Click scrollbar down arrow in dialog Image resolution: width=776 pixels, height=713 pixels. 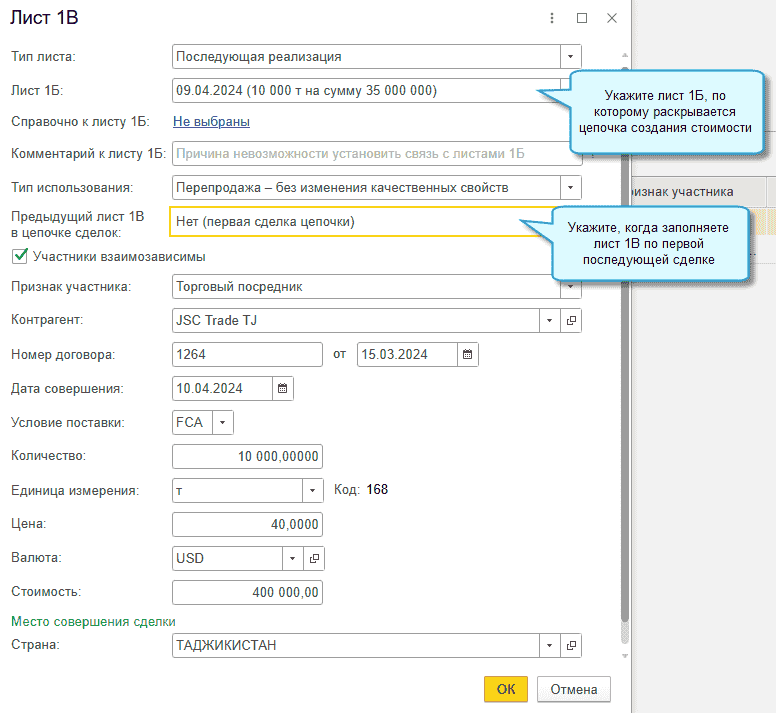point(625,656)
